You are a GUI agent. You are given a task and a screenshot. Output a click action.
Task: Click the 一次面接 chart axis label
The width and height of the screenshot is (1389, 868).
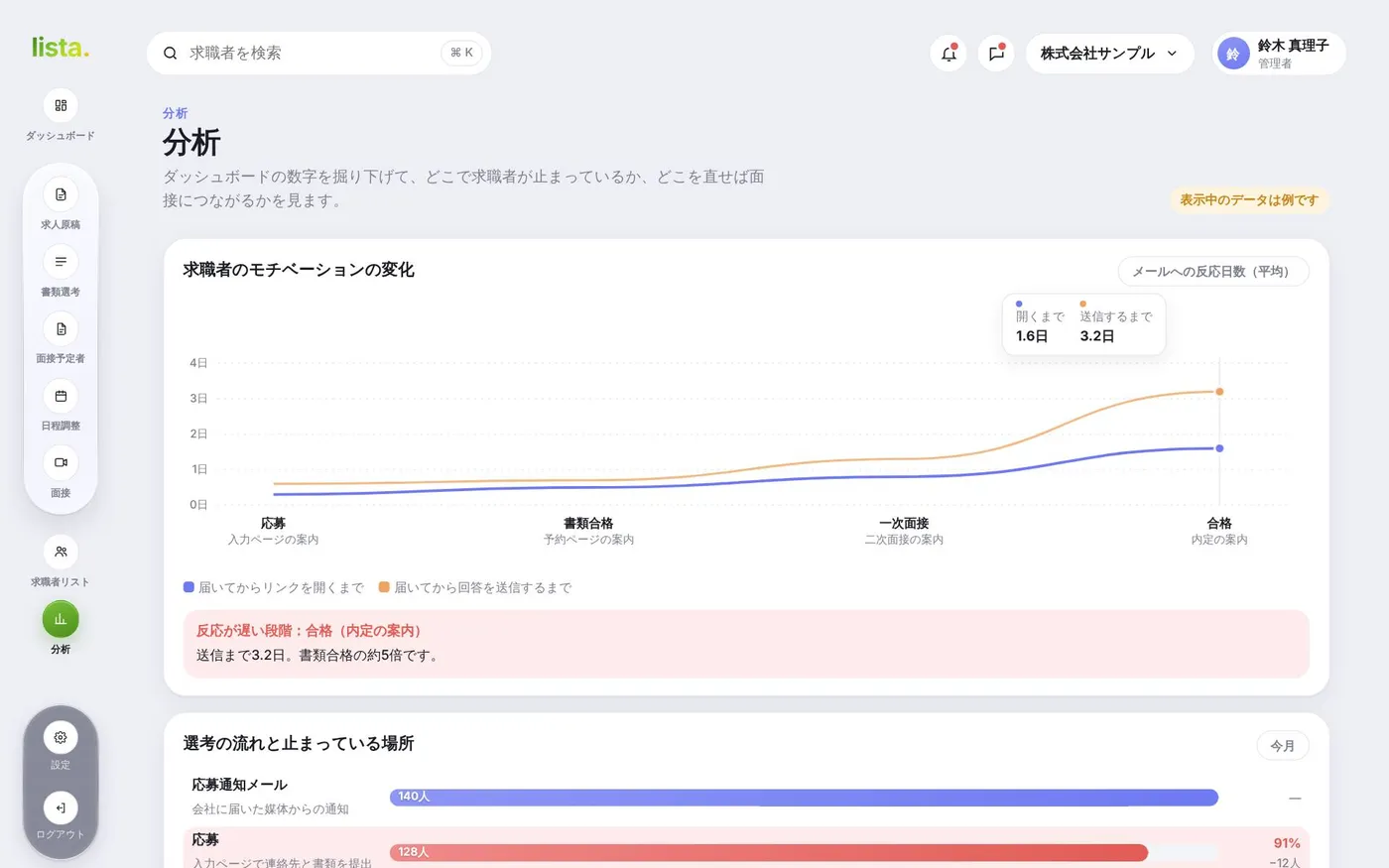[x=904, y=523]
